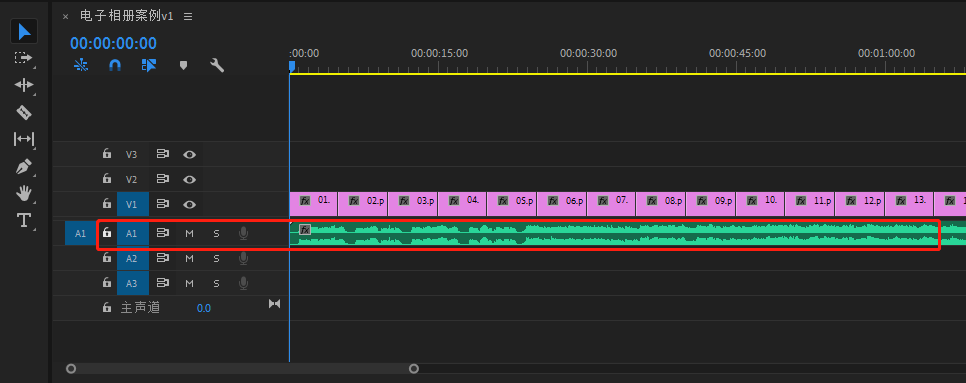Toggle lock on track V2
Image resolution: width=966 pixels, height=383 pixels.
click(107, 179)
